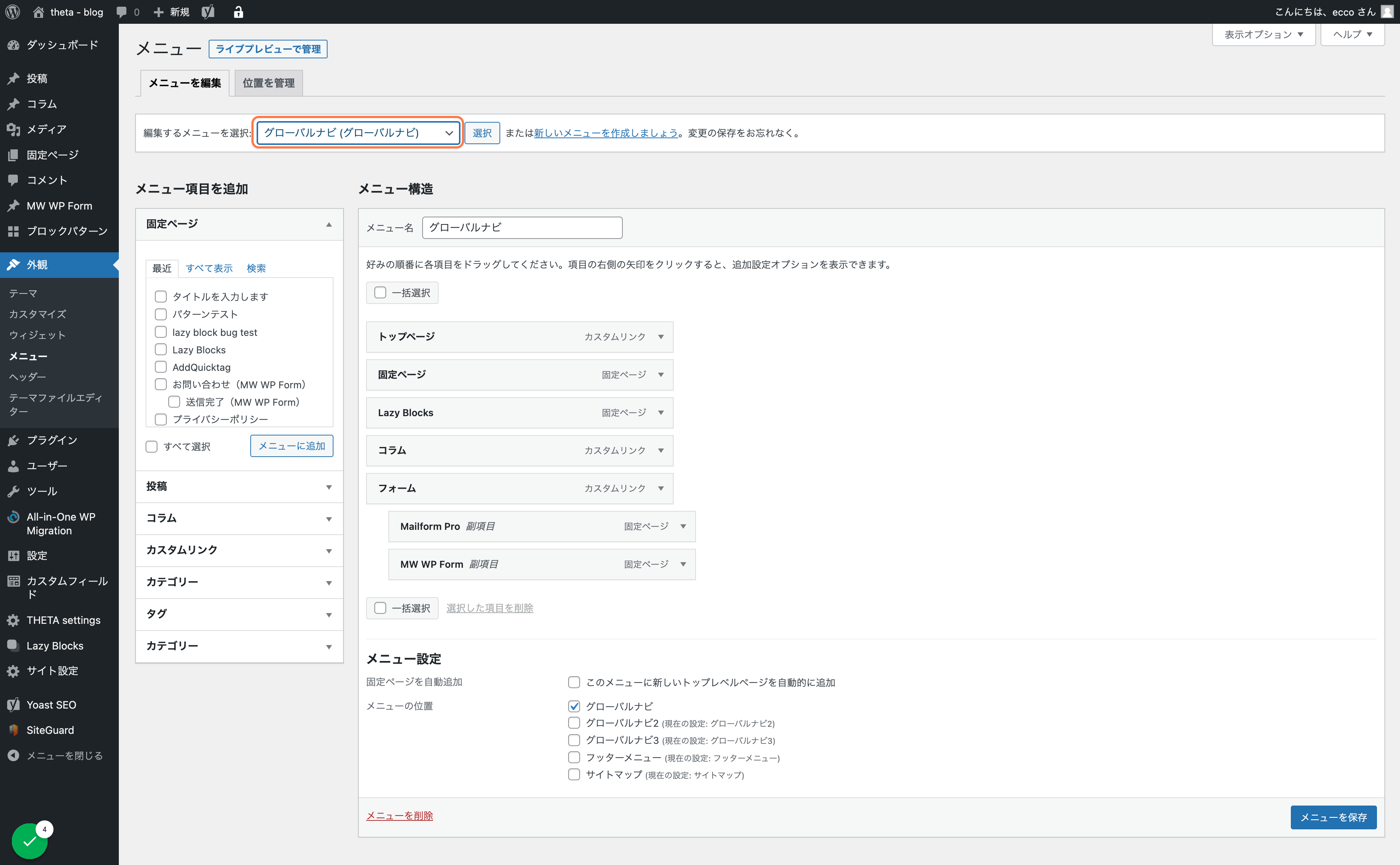The width and height of the screenshot is (1400, 865).
Task: Click the padlock icon in admin bar
Action: 238,12
